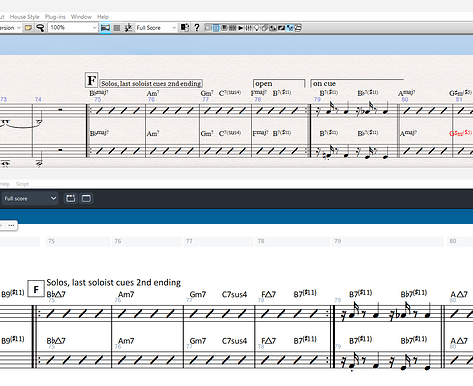Open the Parts window icon

265,28
